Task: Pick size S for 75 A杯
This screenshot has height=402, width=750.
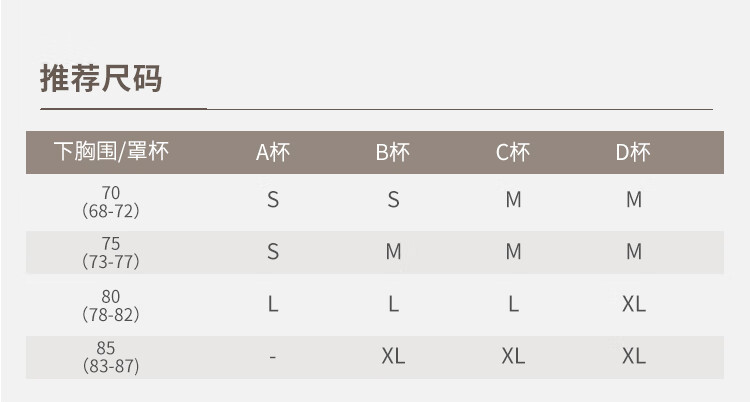Action: coord(273,252)
